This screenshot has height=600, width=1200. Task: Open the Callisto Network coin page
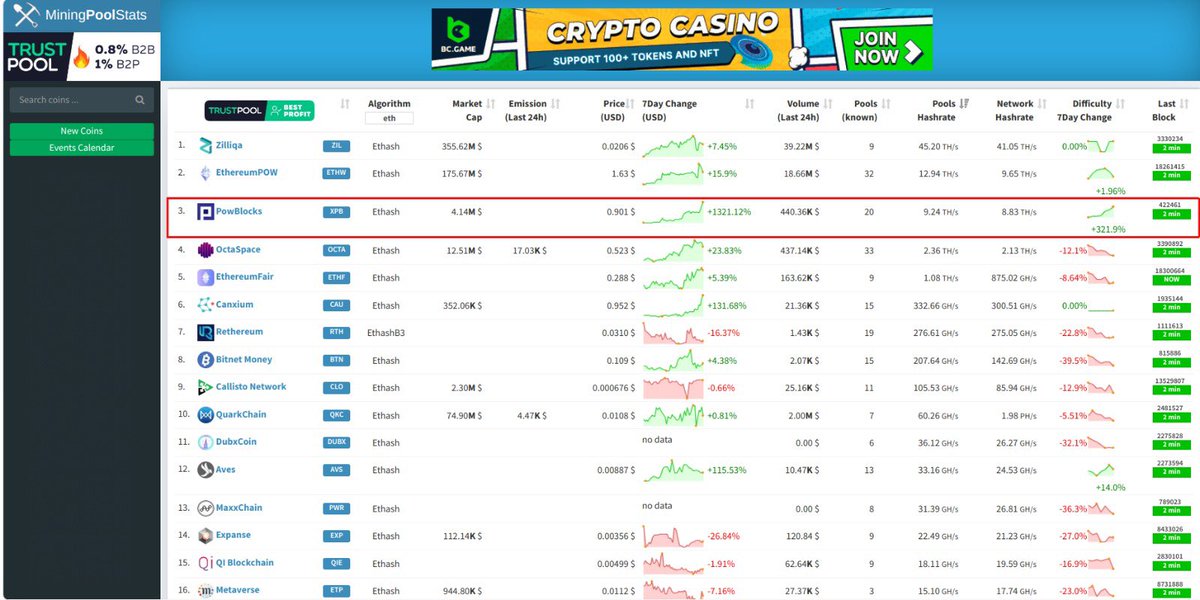pos(251,387)
